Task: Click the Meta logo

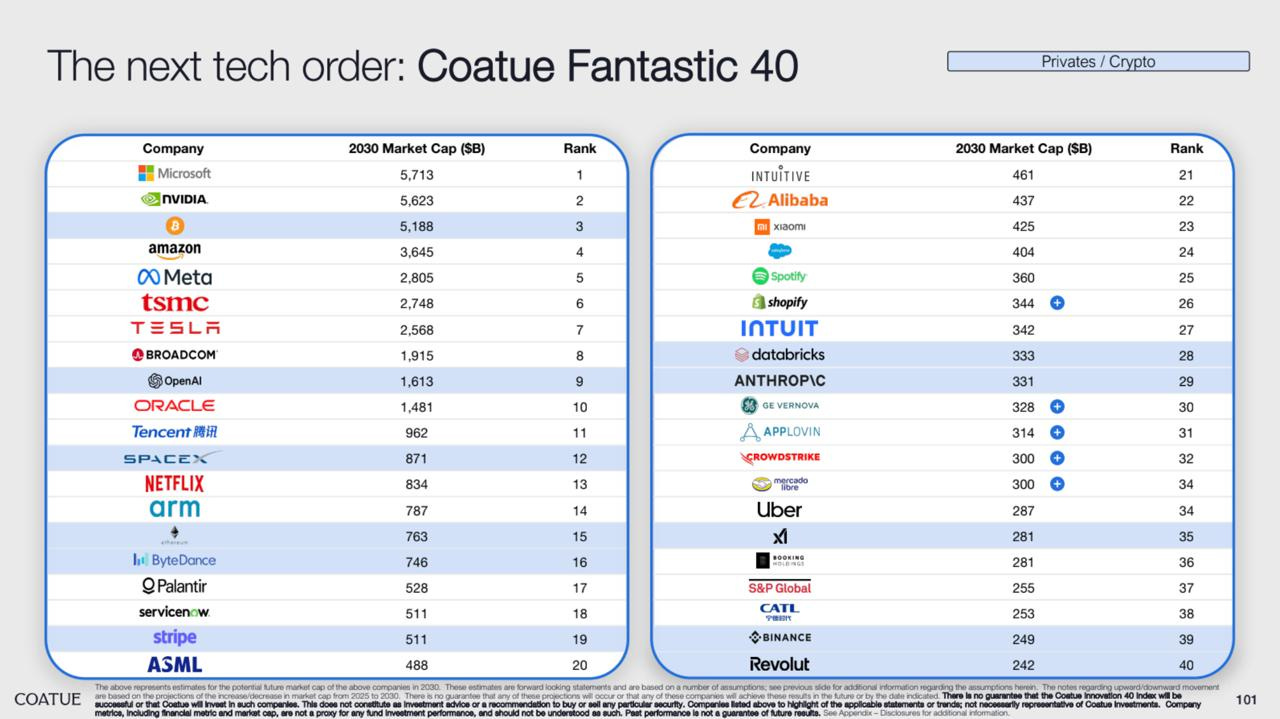Action: [174, 277]
